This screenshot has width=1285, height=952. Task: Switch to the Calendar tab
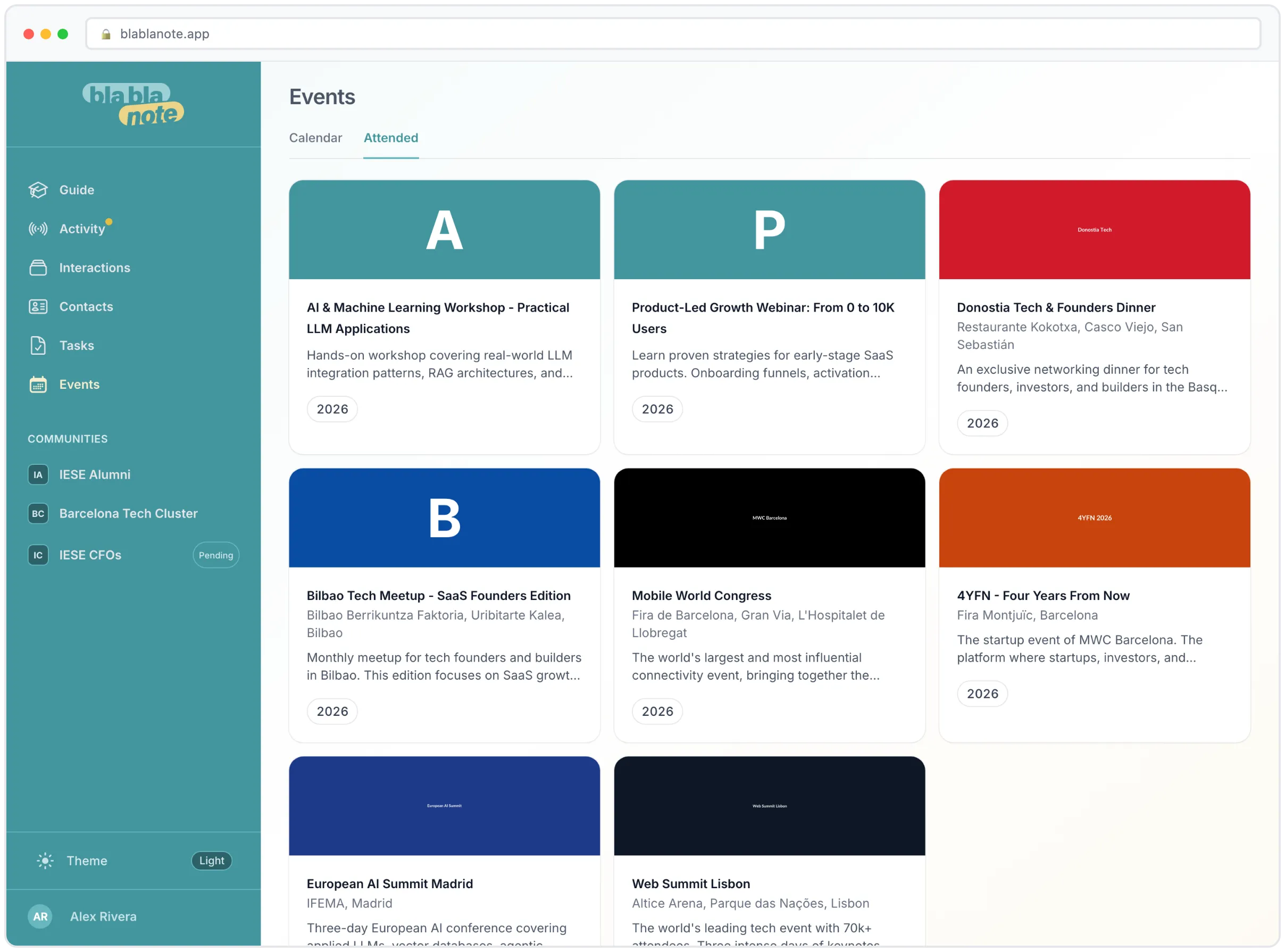pos(316,138)
